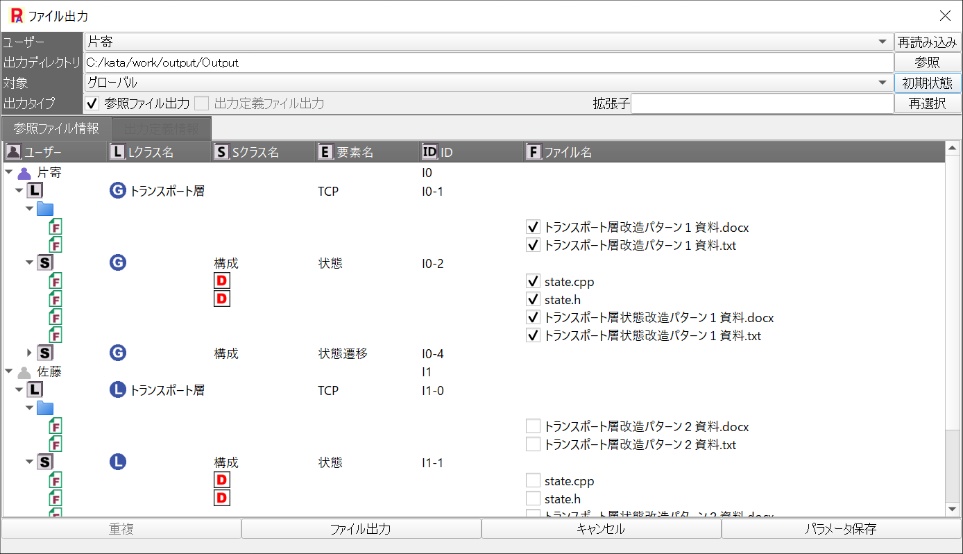Click the F file icon in 片寄's state.cpp row
This screenshot has height=554, width=963.
tap(56, 281)
